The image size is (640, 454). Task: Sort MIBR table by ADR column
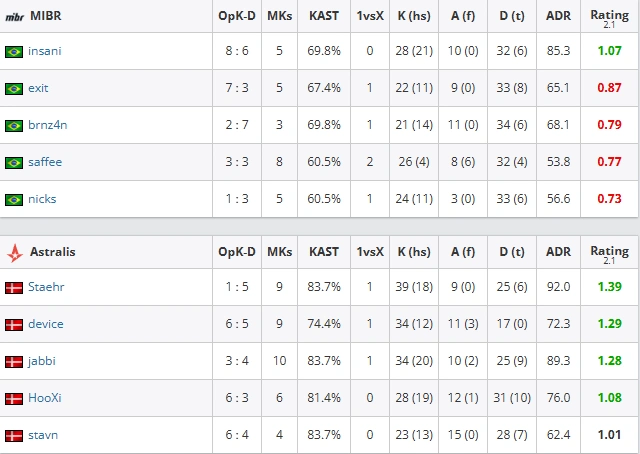pyautogui.click(x=558, y=16)
